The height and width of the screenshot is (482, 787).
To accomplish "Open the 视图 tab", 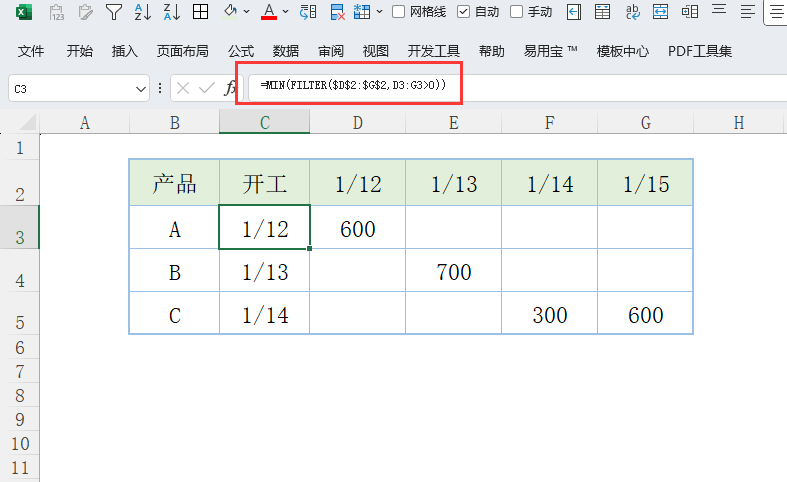I will point(375,51).
